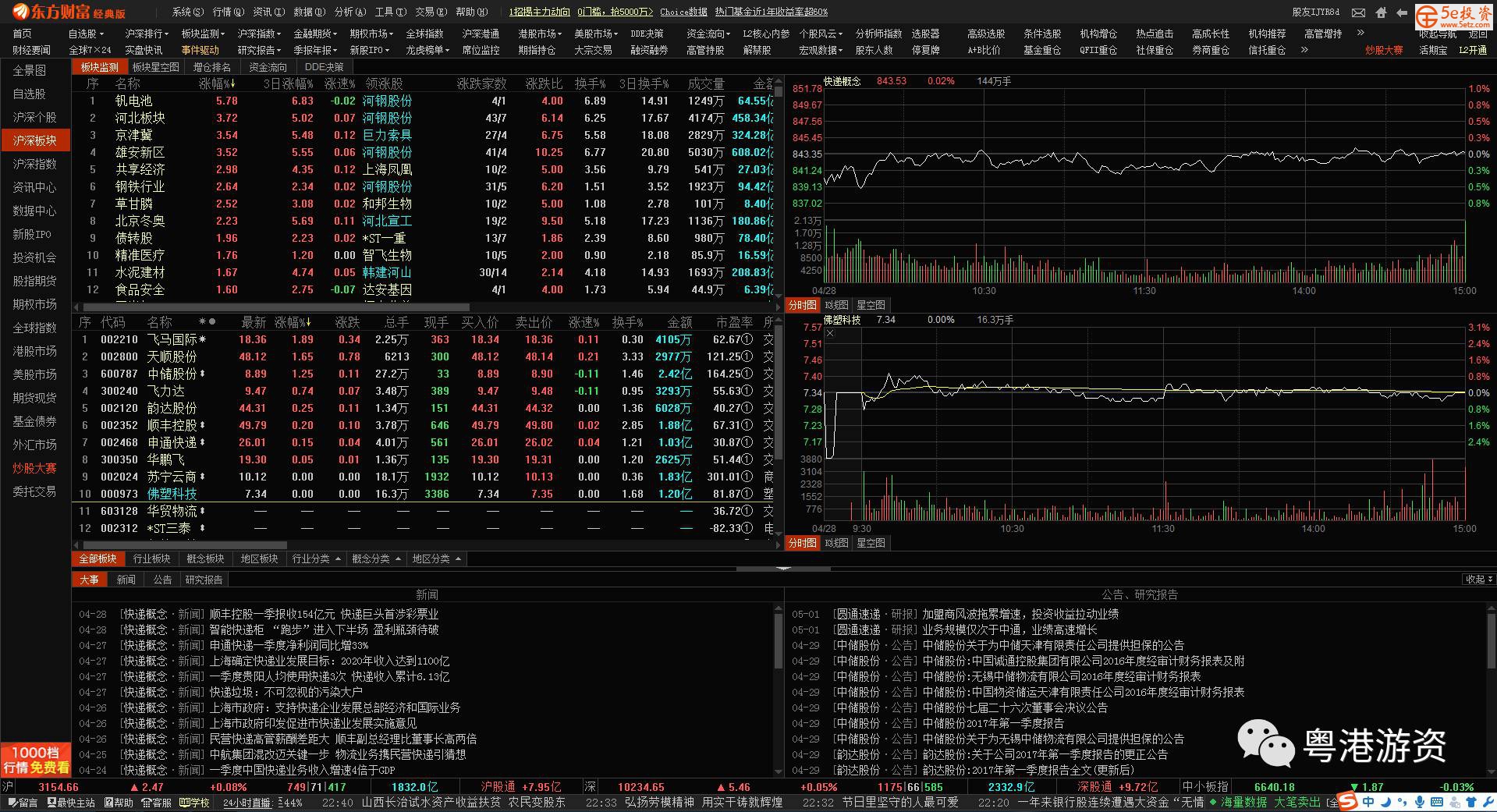Click Sogou moon half-width toggle icon
This screenshot has height=812, width=1497.
(x=1385, y=802)
